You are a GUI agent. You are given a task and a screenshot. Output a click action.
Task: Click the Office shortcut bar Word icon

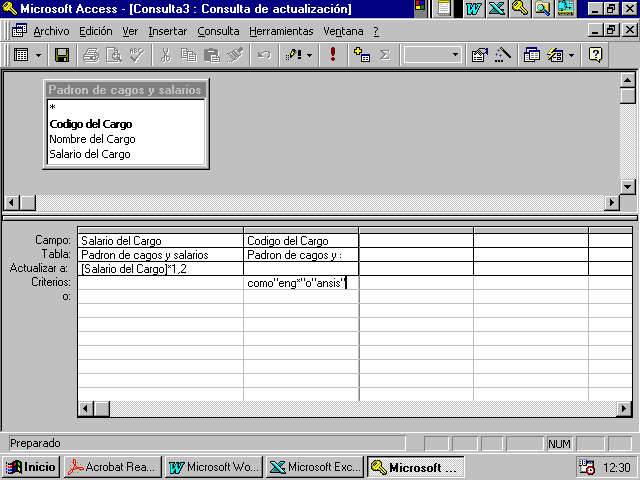(473, 8)
